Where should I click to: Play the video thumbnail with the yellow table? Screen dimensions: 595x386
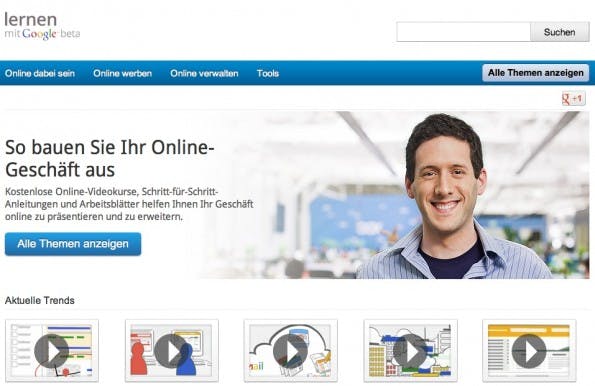click(x=529, y=351)
